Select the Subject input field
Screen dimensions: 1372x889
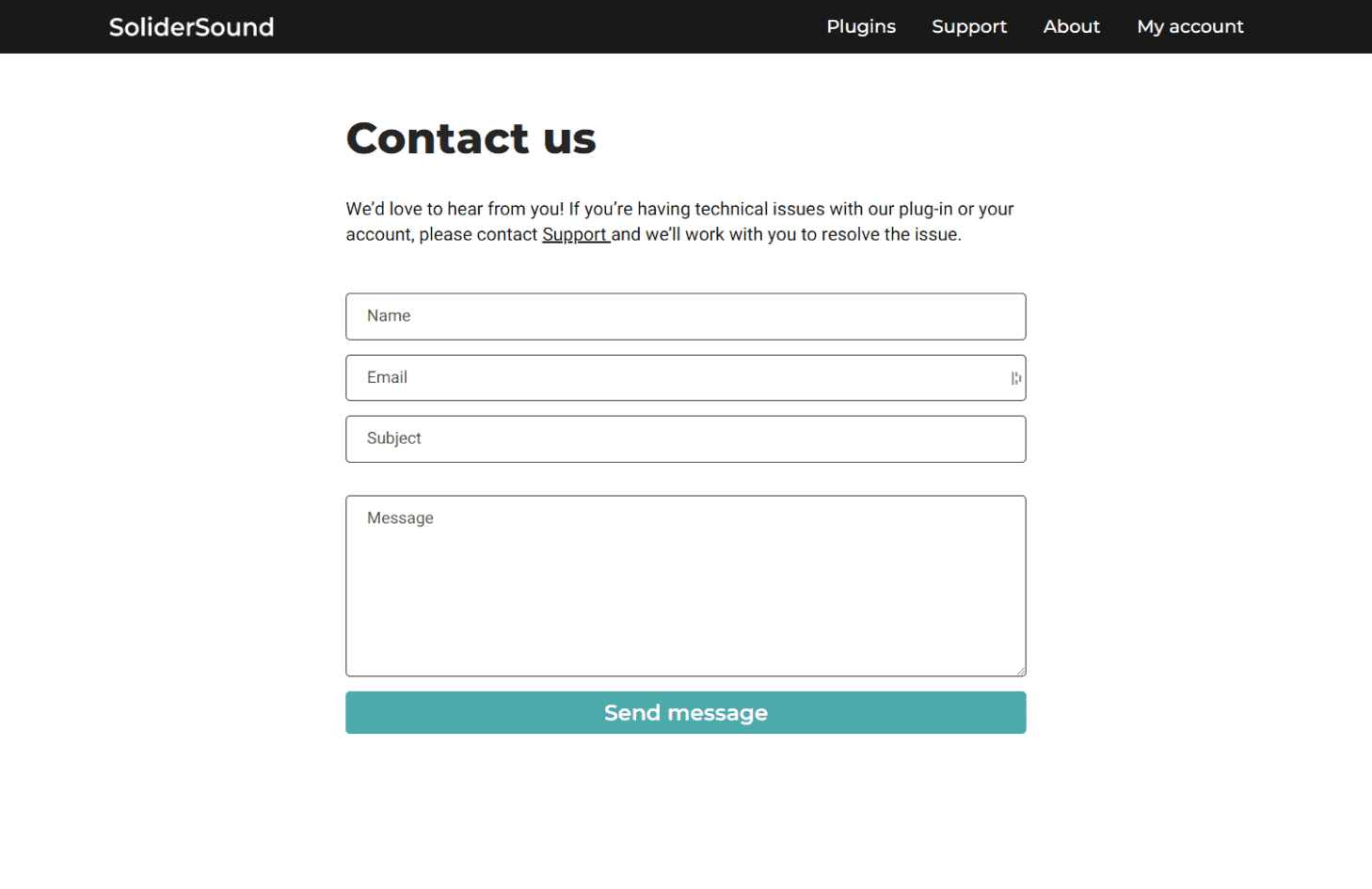(x=685, y=439)
